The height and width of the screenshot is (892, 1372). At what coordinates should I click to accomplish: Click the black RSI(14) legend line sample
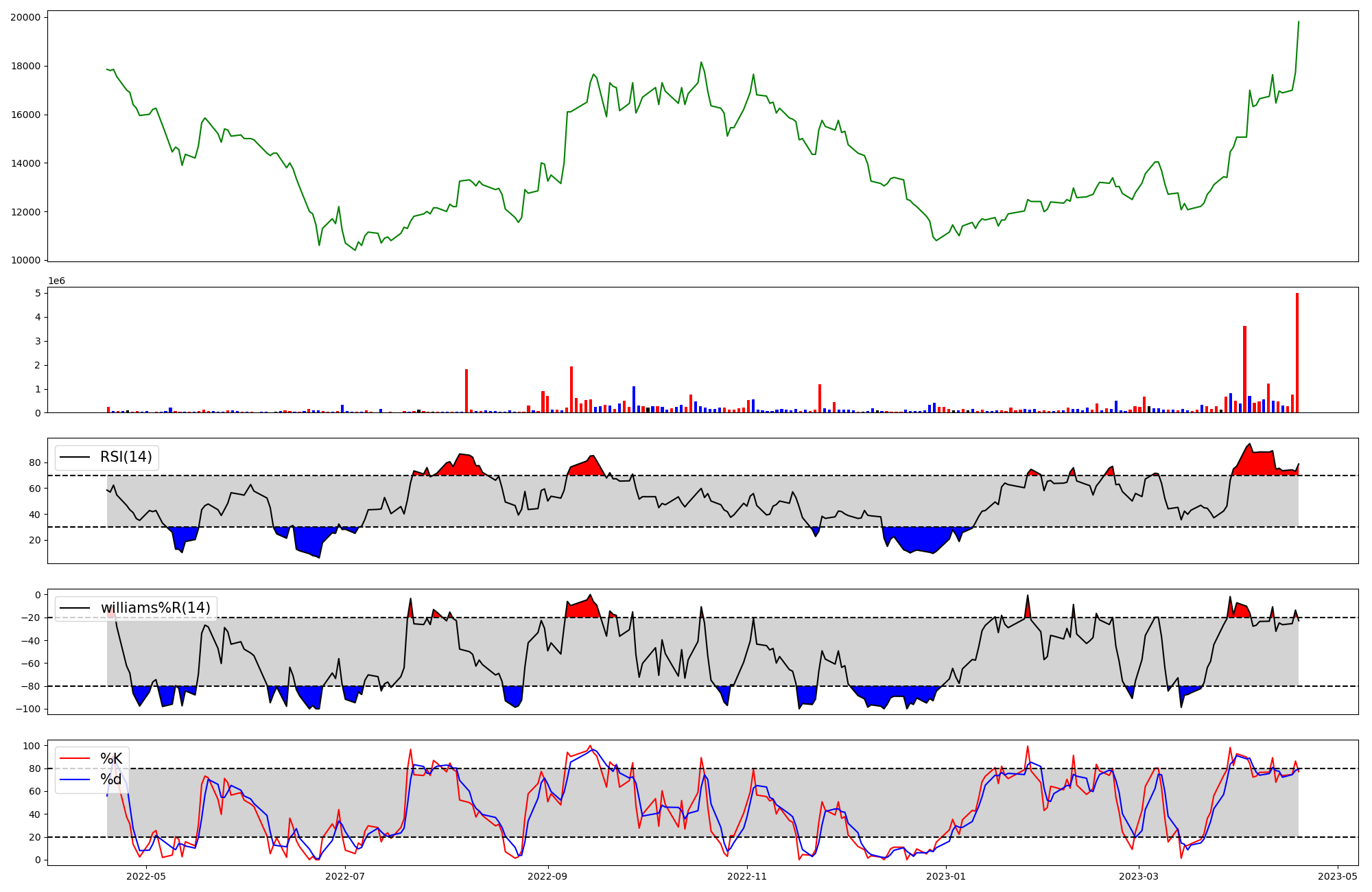pyautogui.click(x=75, y=457)
